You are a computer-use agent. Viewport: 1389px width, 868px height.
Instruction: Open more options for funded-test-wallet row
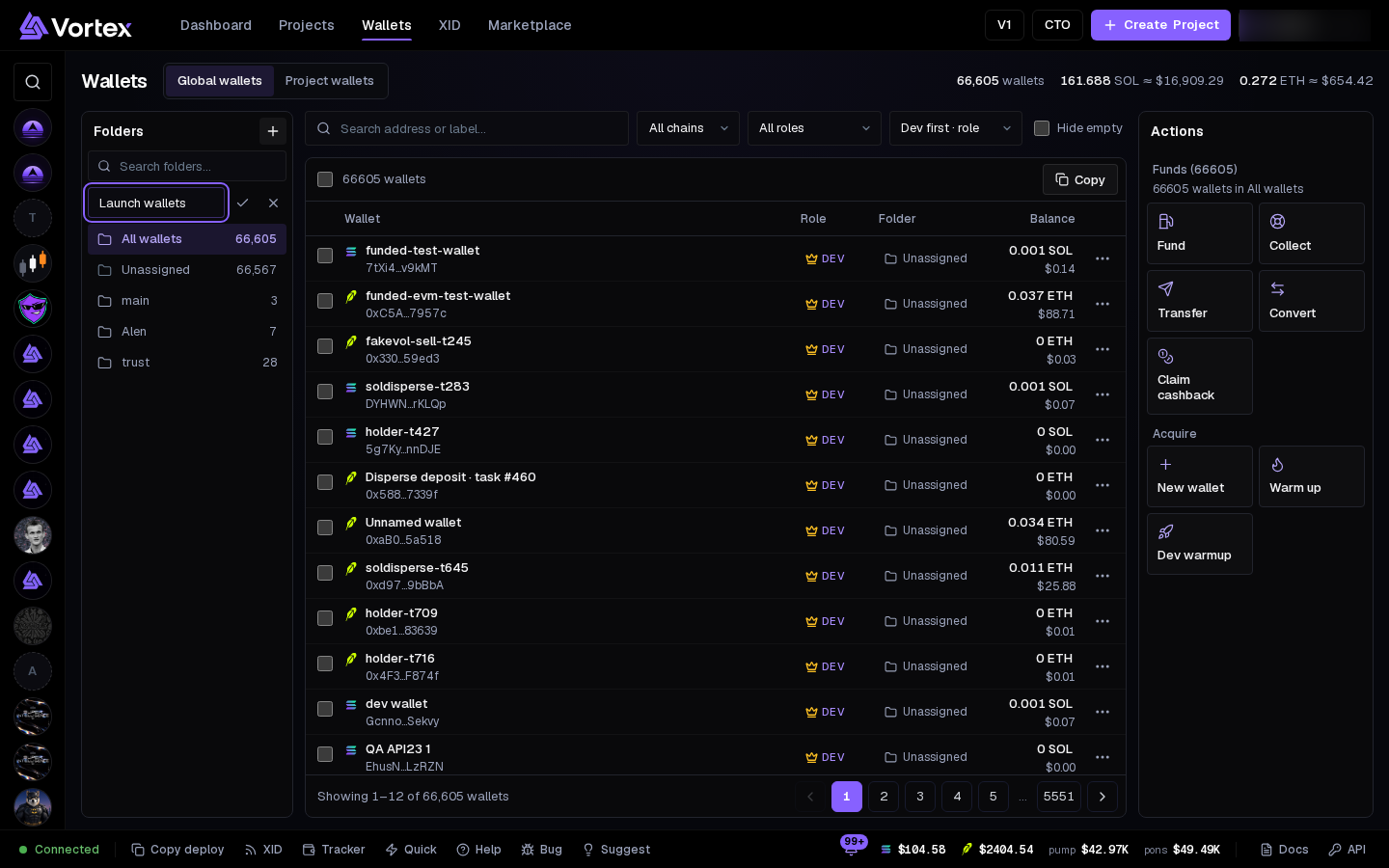coord(1103,258)
